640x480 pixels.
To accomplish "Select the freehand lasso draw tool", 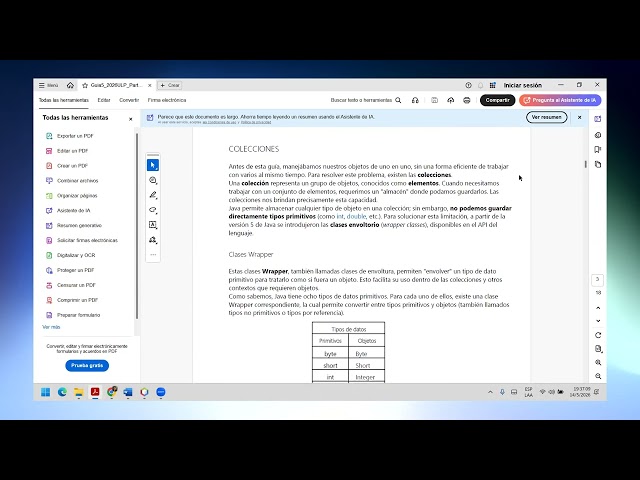I will coord(153,210).
